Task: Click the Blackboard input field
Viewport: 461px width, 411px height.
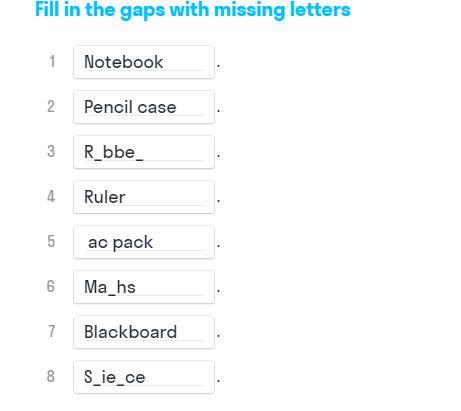Action: [144, 332]
